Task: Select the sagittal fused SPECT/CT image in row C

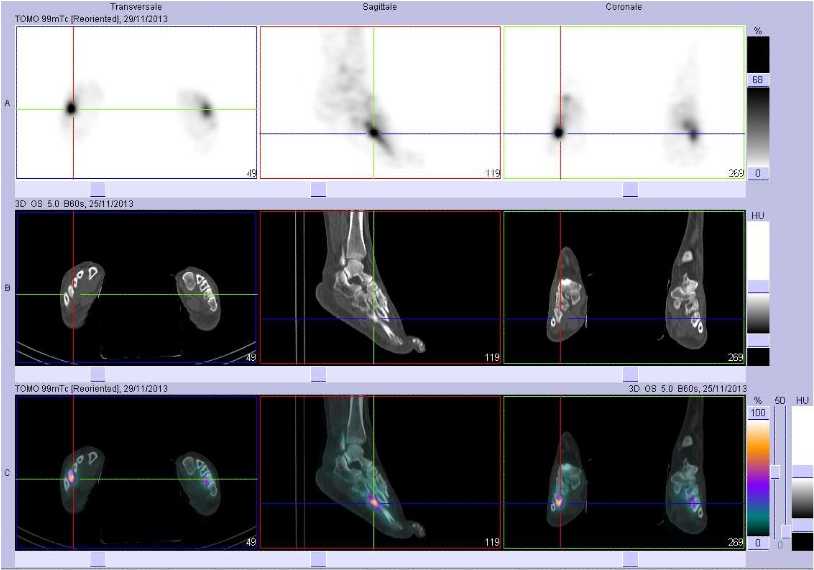Action: (380, 472)
